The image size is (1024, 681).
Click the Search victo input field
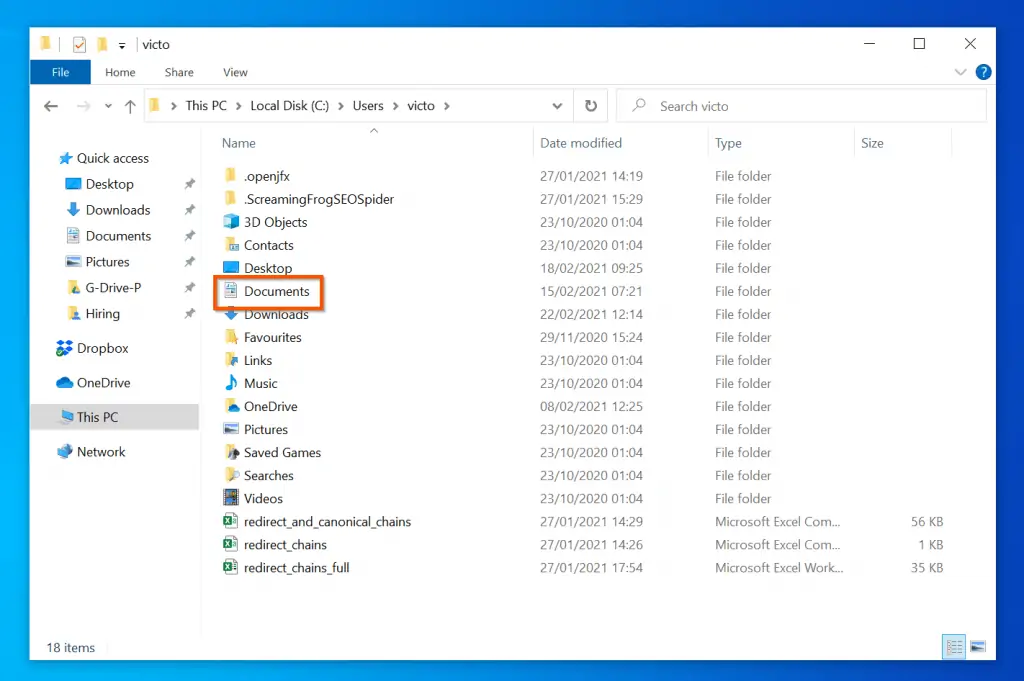point(801,106)
